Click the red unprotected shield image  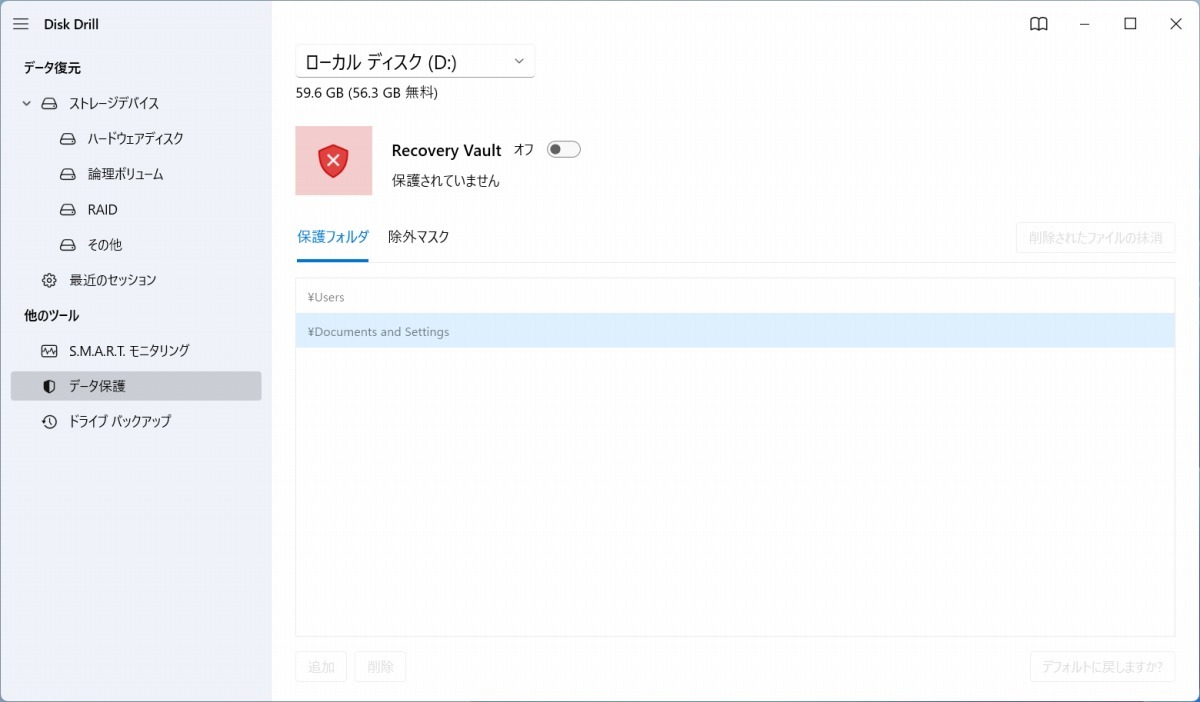[x=334, y=160]
